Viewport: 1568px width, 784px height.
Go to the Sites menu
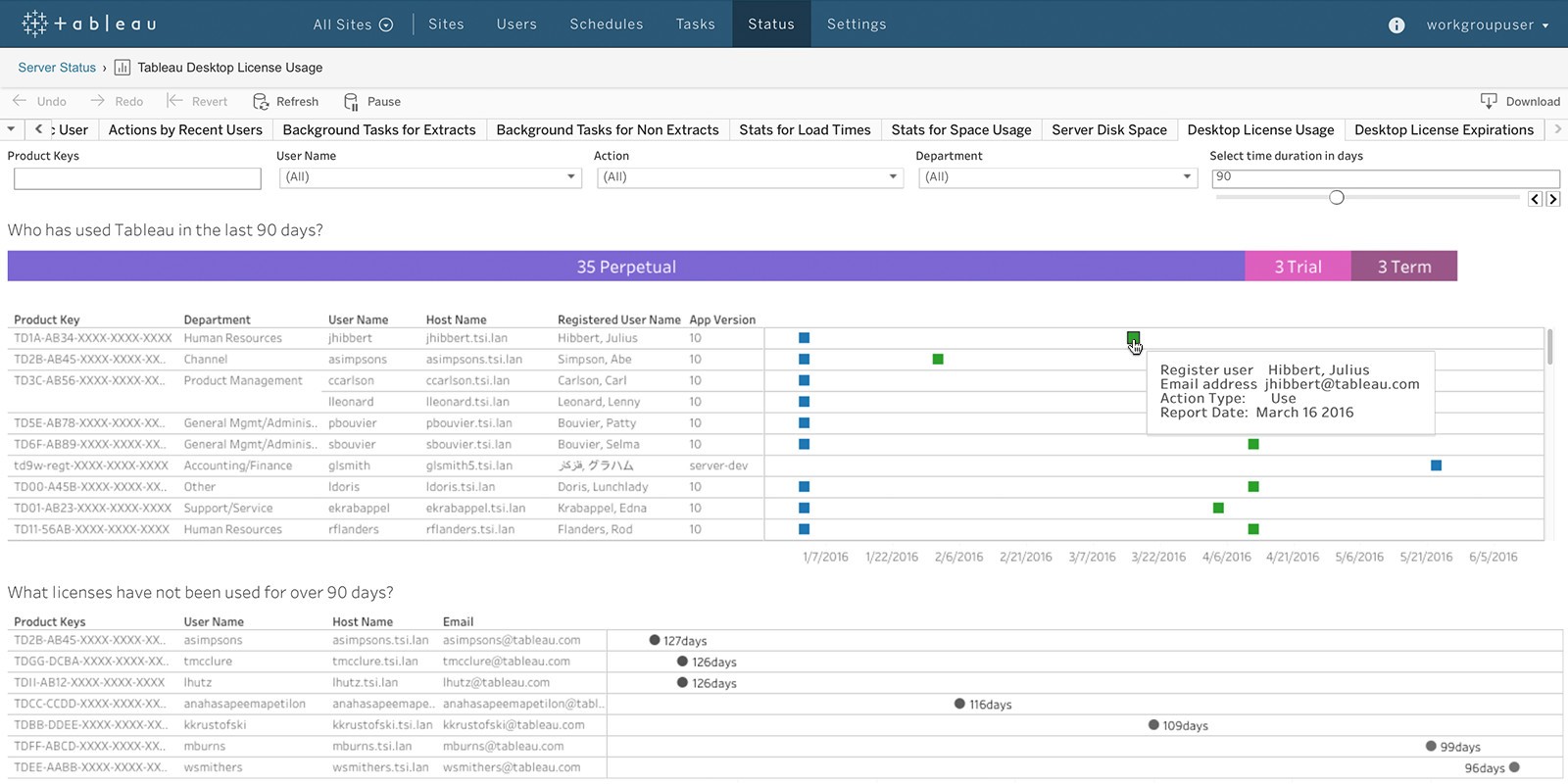tap(446, 24)
